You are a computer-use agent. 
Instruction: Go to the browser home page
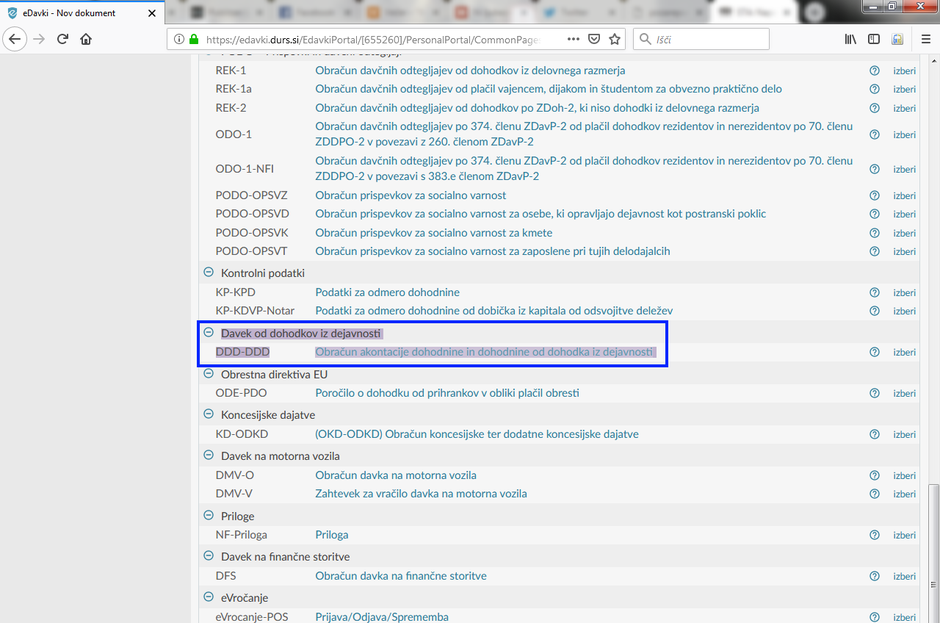[x=86, y=39]
